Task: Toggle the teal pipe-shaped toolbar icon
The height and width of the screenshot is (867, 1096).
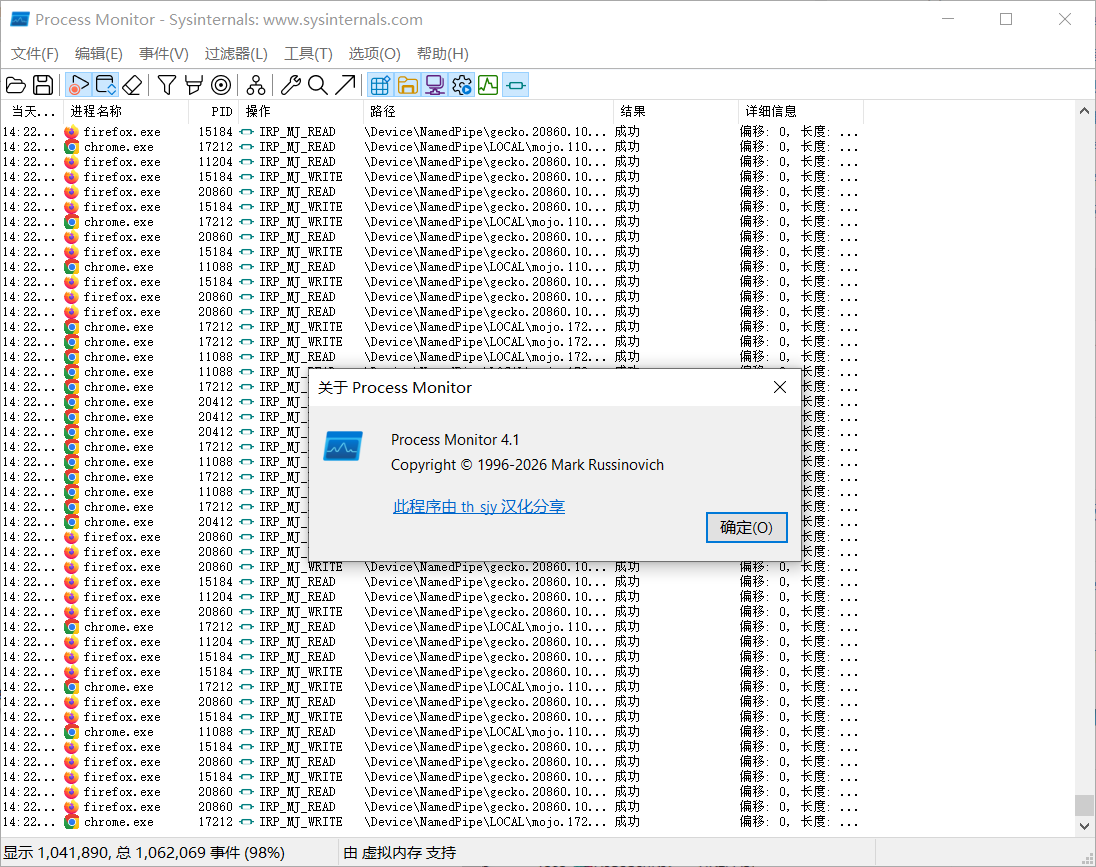Action: click(x=515, y=85)
